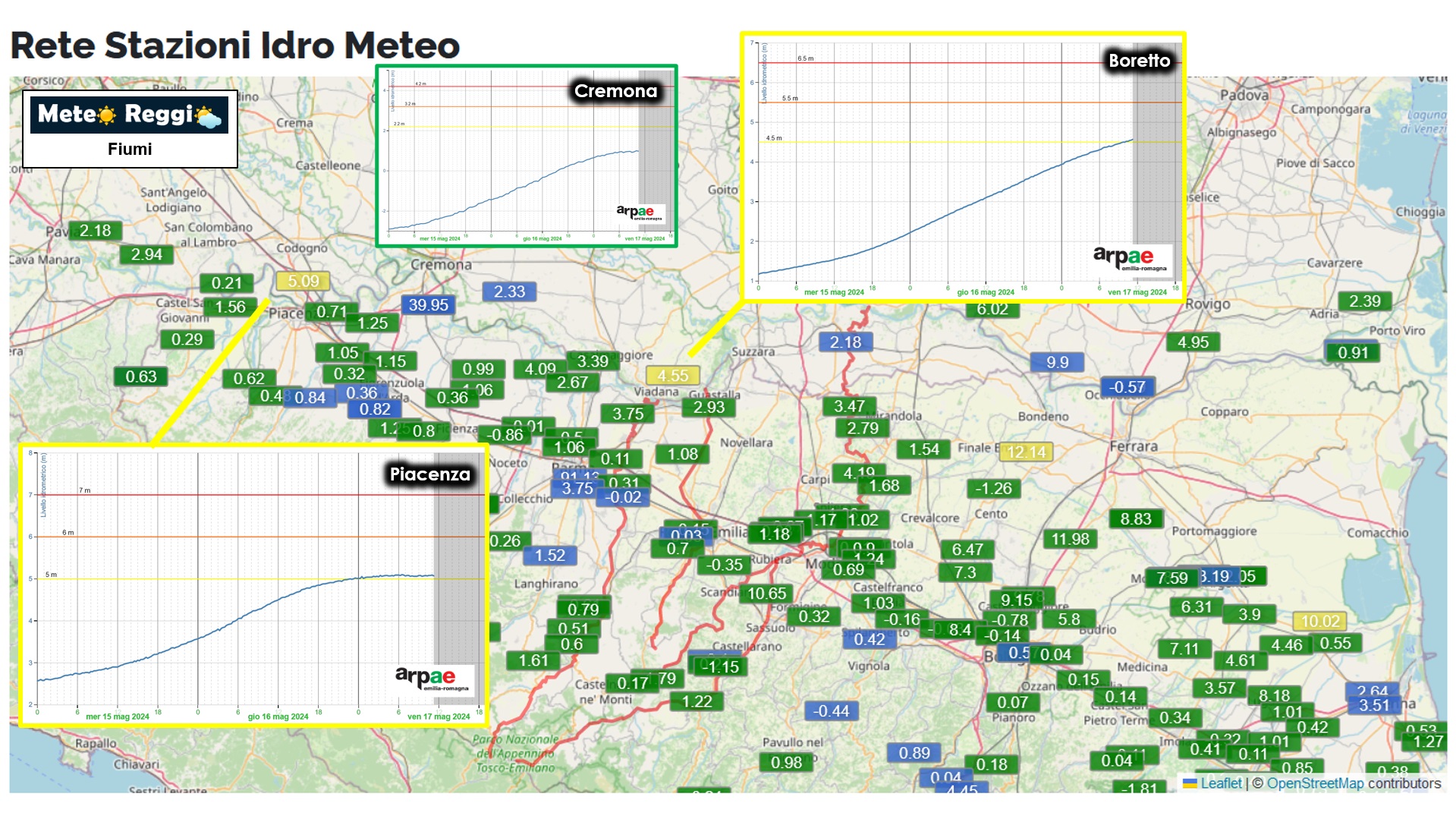The height and width of the screenshot is (819, 1456).
Task: Select the green 10.65 station marker
Action: tap(766, 594)
